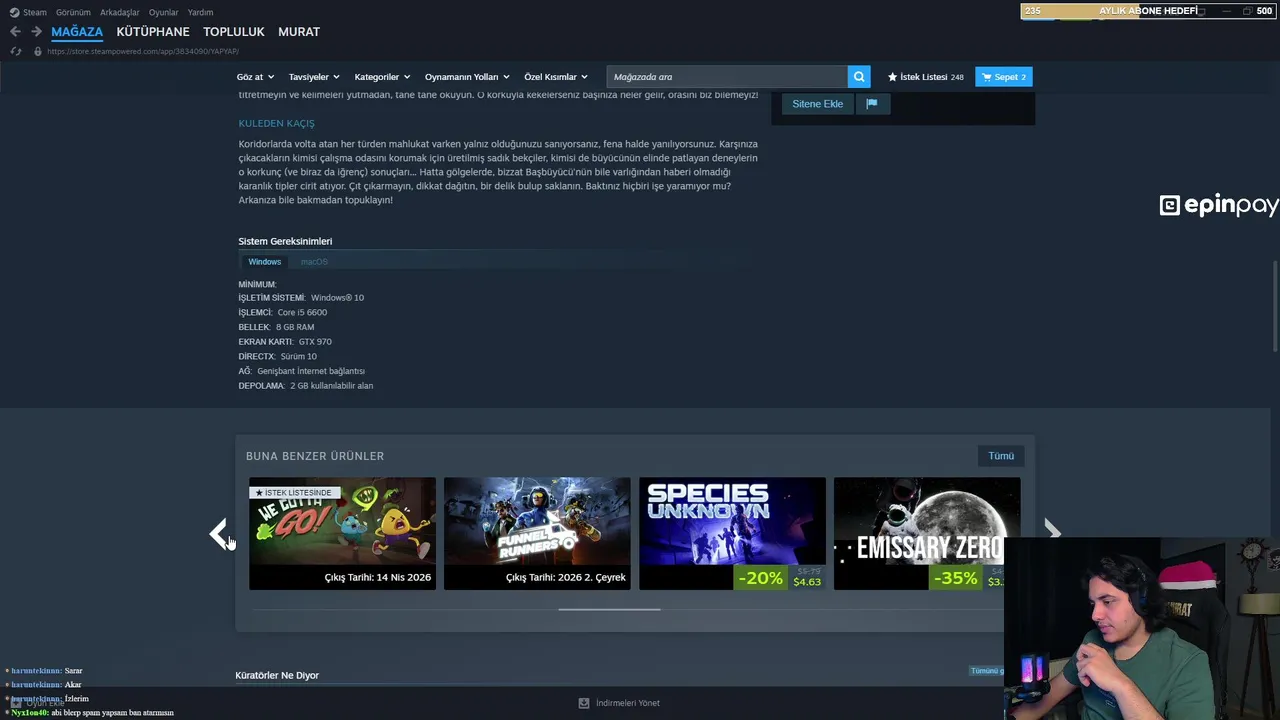Click the Sitene Ekle button
The height and width of the screenshot is (720, 1280).
pos(817,103)
